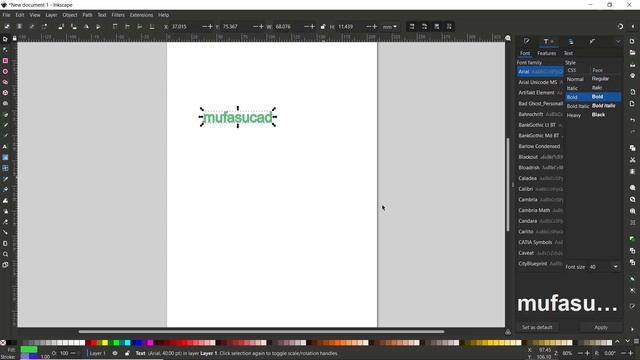Open Text and Font dialog tab

(548, 41)
